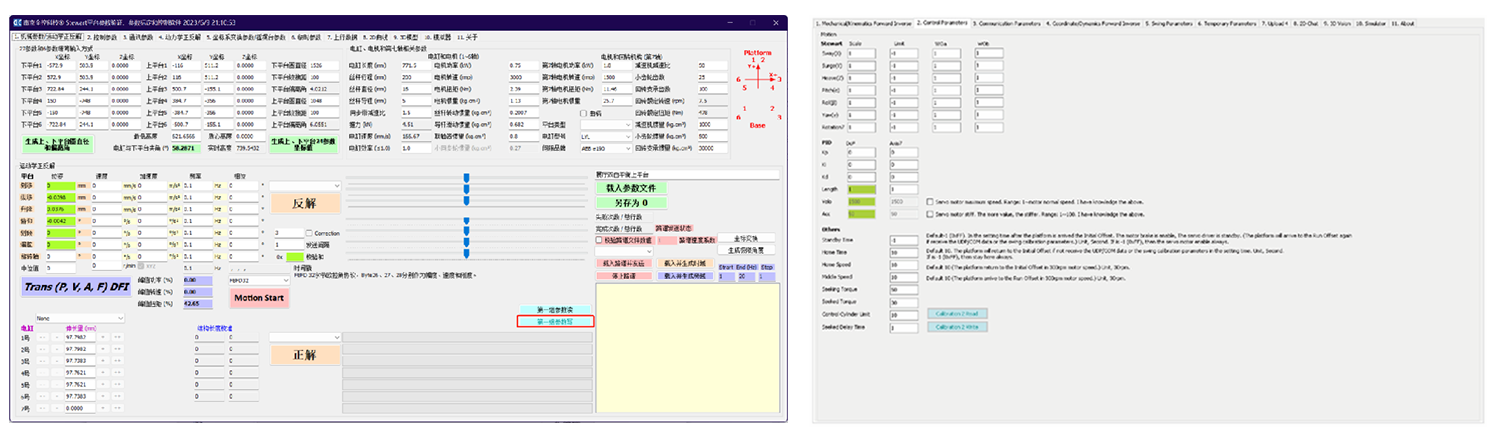The height and width of the screenshot is (437, 1500).
Task: Click the Seeked Torque input field
Action: [904, 301]
